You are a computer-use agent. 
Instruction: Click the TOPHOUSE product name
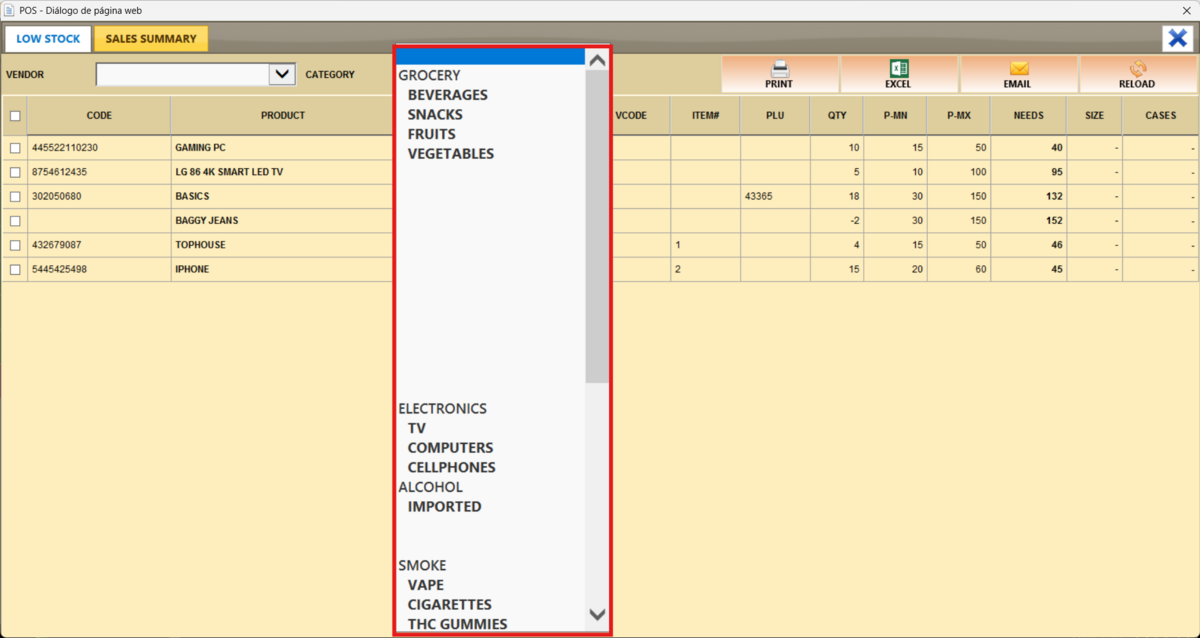click(x=200, y=245)
